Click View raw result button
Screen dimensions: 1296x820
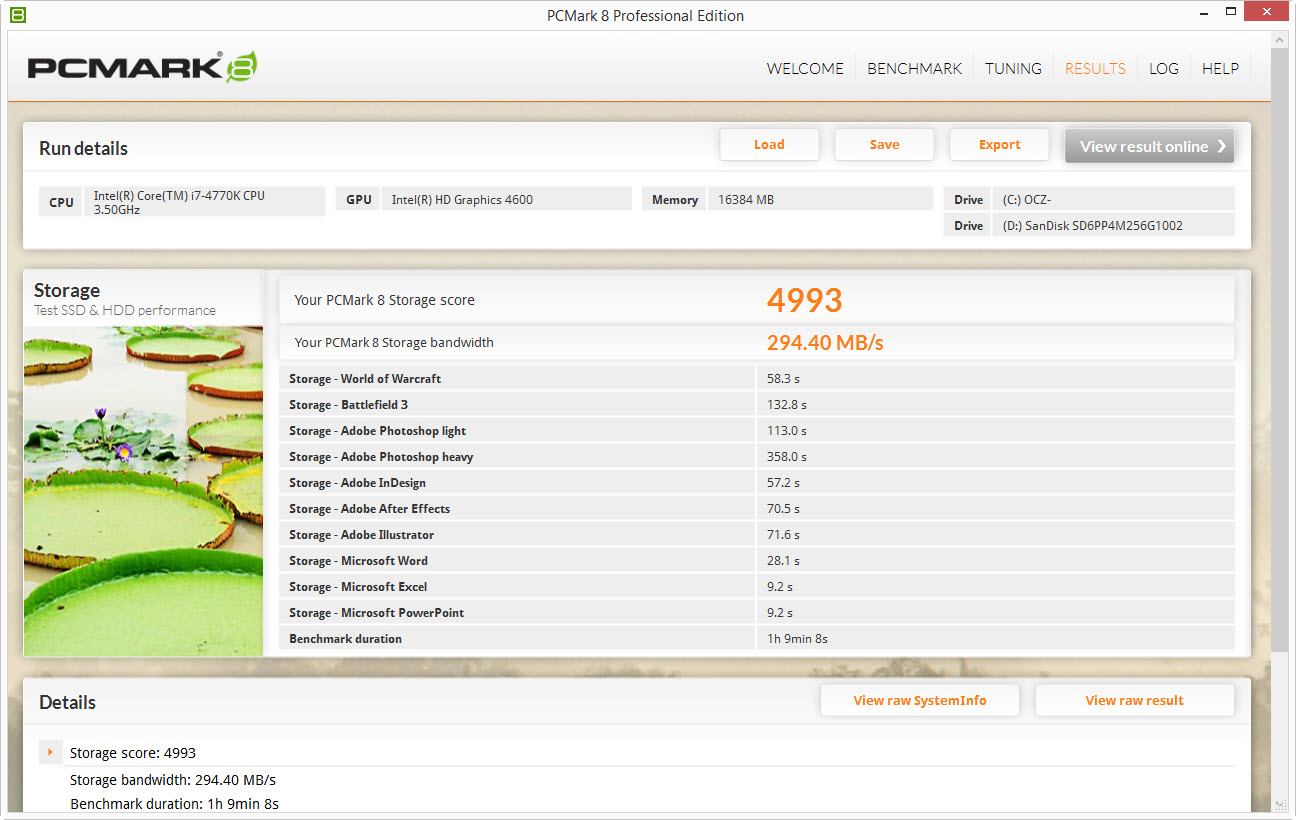click(1135, 700)
